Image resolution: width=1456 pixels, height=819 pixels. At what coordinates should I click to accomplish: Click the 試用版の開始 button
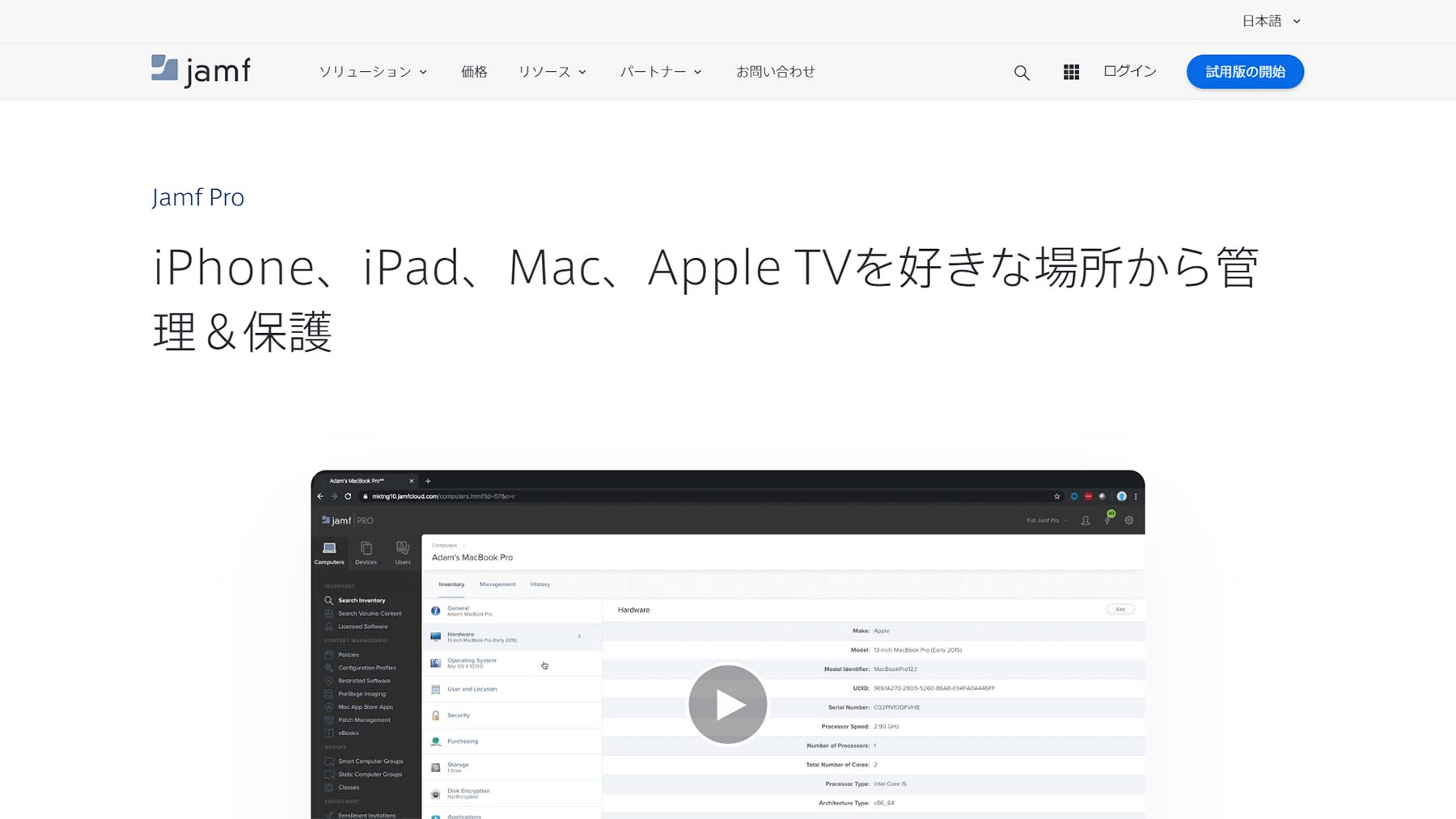(x=1244, y=71)
